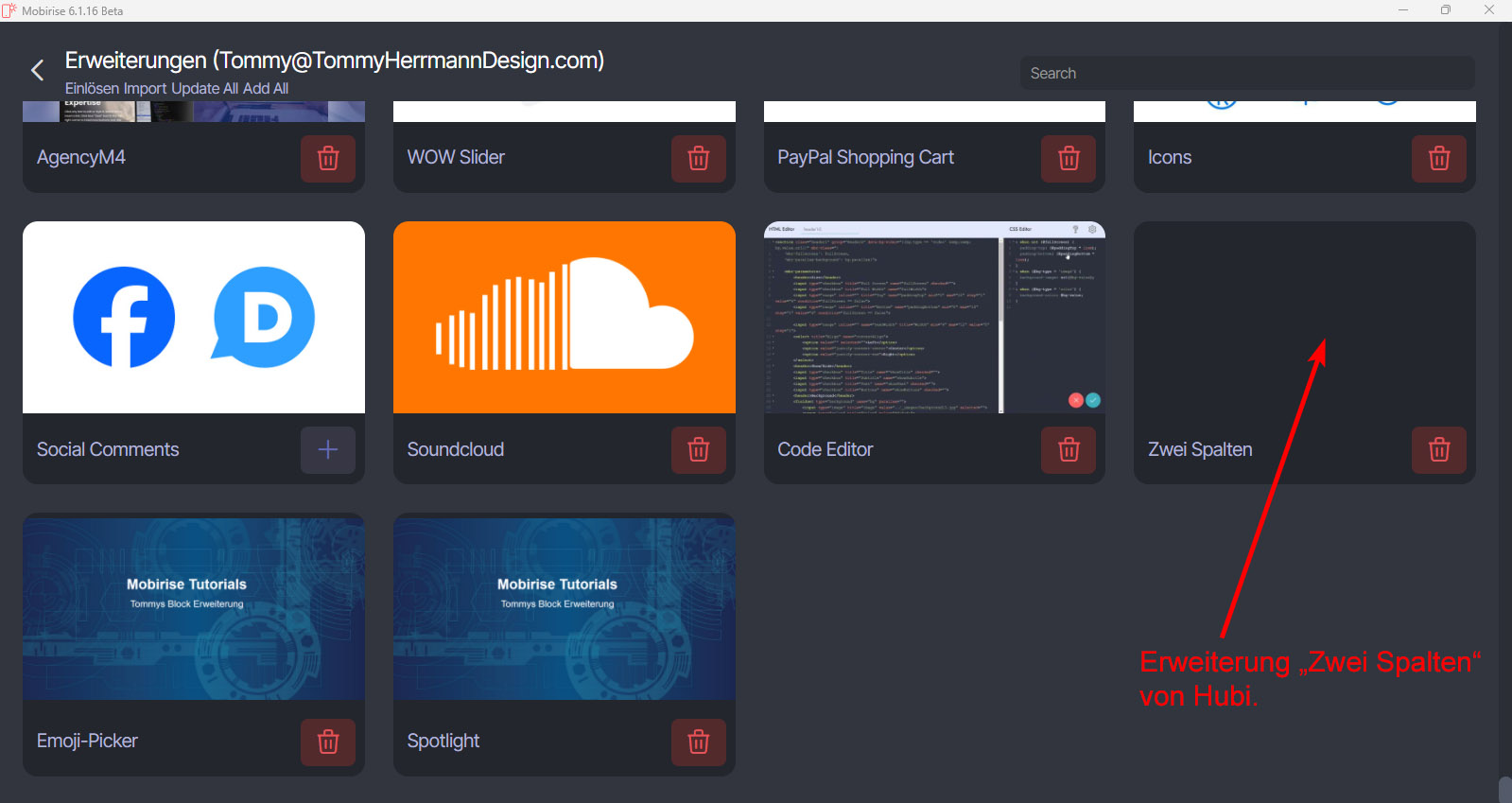Go back using the left arrow
This screenshot has height=803, width=1512.
coord(38,70)
